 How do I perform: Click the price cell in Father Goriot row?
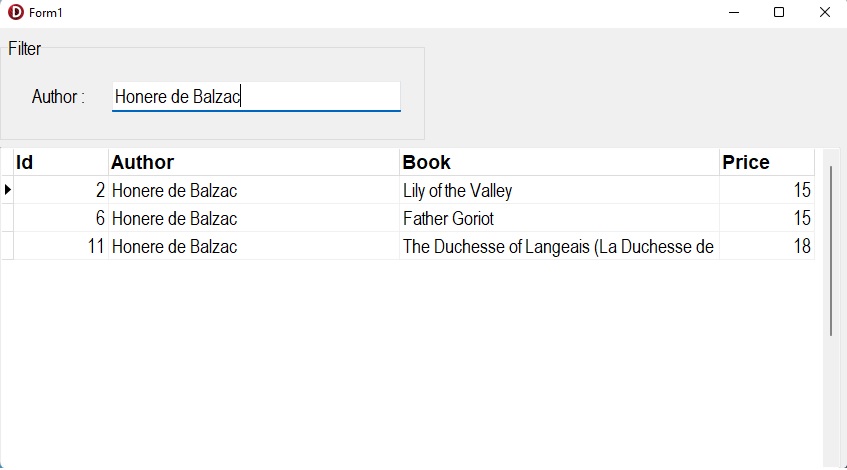(x=766, y=219)
